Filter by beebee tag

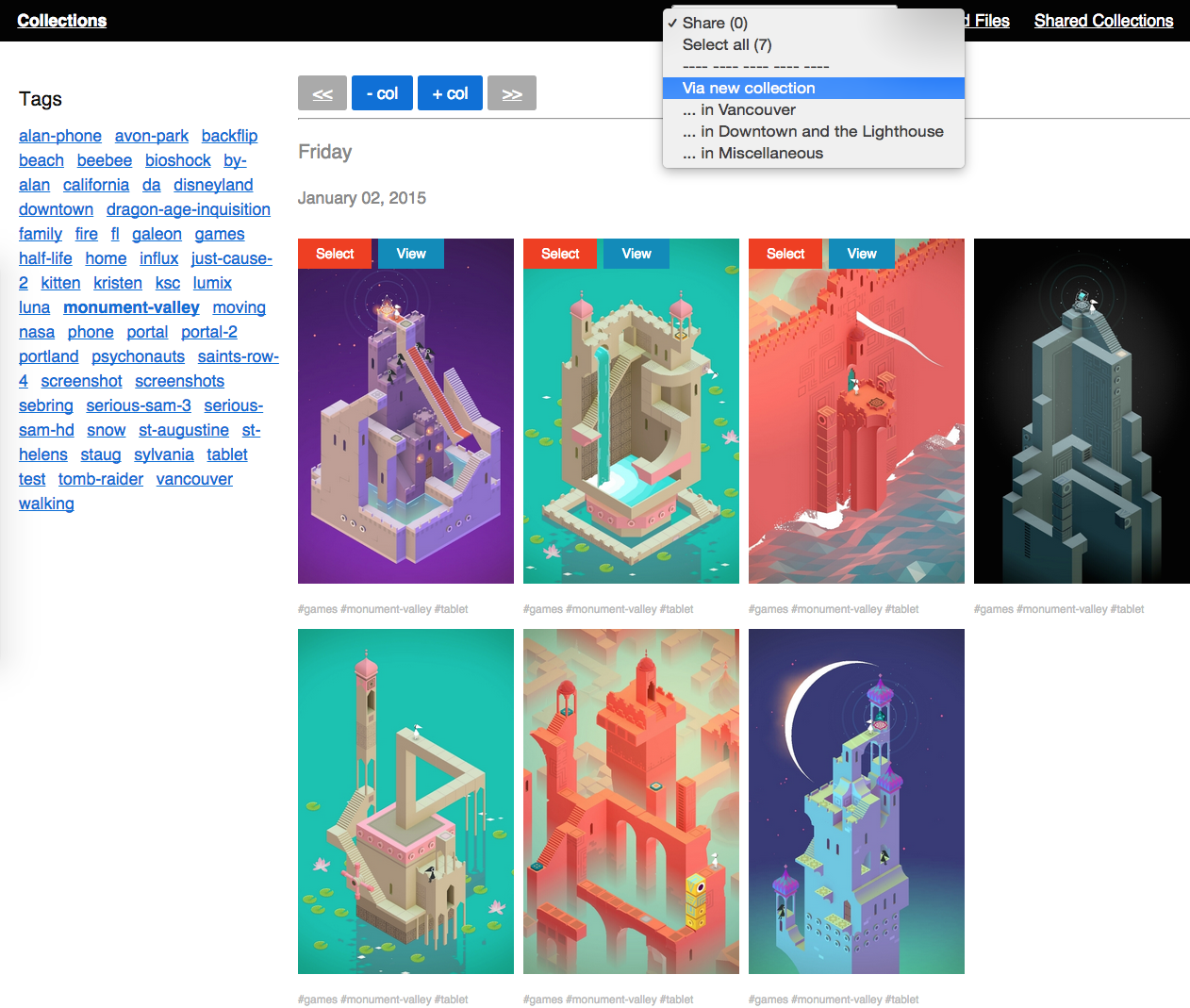[x=105, y=160]
